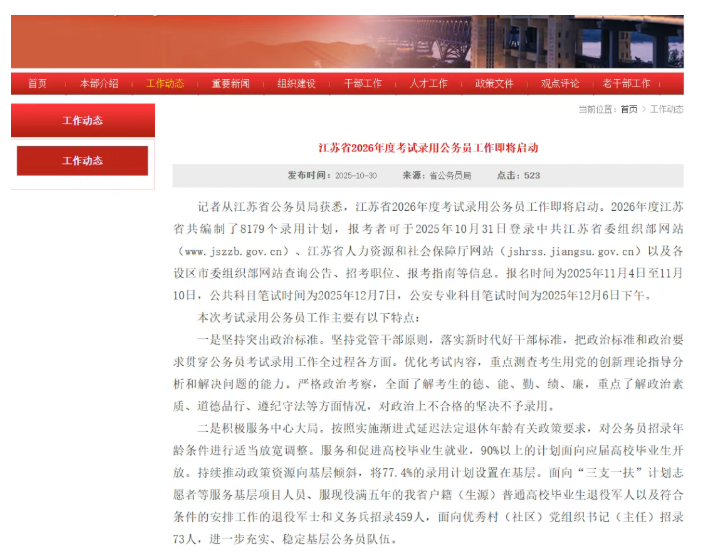The width and height of the screenshot is (708, 558).
Task: Select highlighted 工作动态 in the top navigation bar
Action: pyautogui.click(x=165, y=84)
